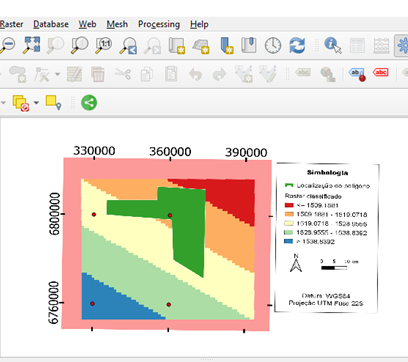Click red point inside the green polygon
408x362 pixels.
tap(170, 215)
